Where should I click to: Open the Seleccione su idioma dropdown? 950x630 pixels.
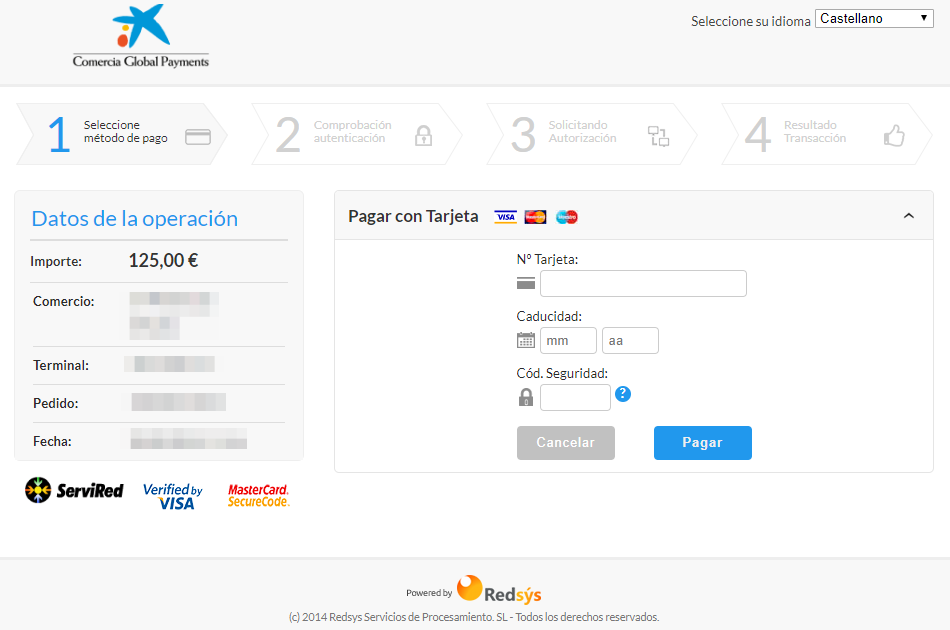pyautogui.click(x=873, y=17)
